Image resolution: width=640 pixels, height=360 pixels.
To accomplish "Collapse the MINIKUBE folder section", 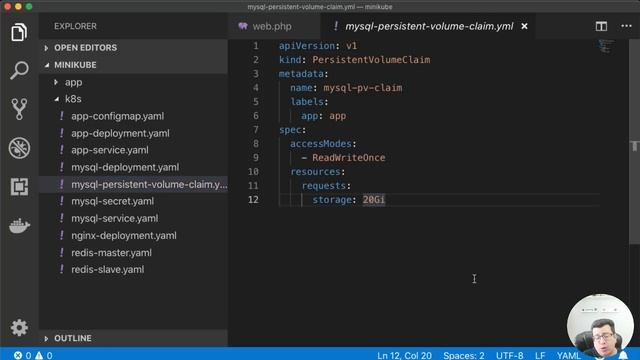I will [x=133, y=65].
